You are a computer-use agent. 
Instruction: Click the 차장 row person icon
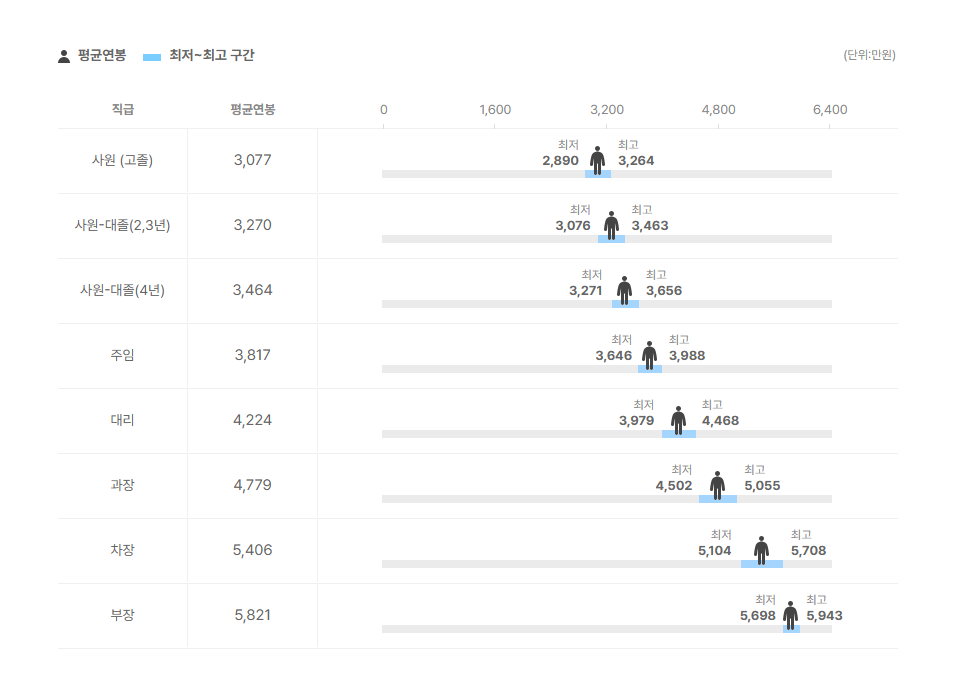pos(762,550)
